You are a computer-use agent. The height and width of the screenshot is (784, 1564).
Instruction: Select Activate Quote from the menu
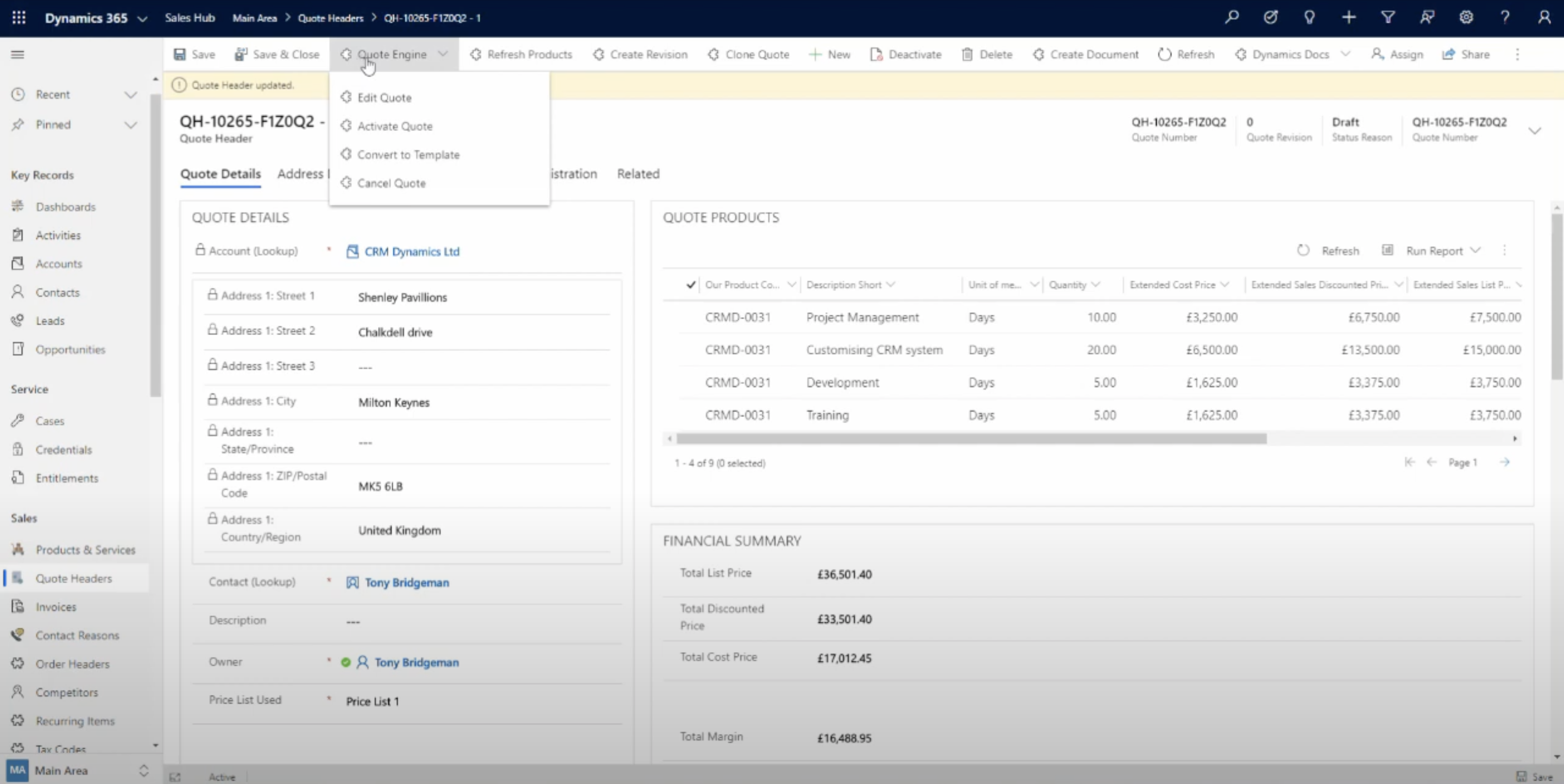point(395,125)
